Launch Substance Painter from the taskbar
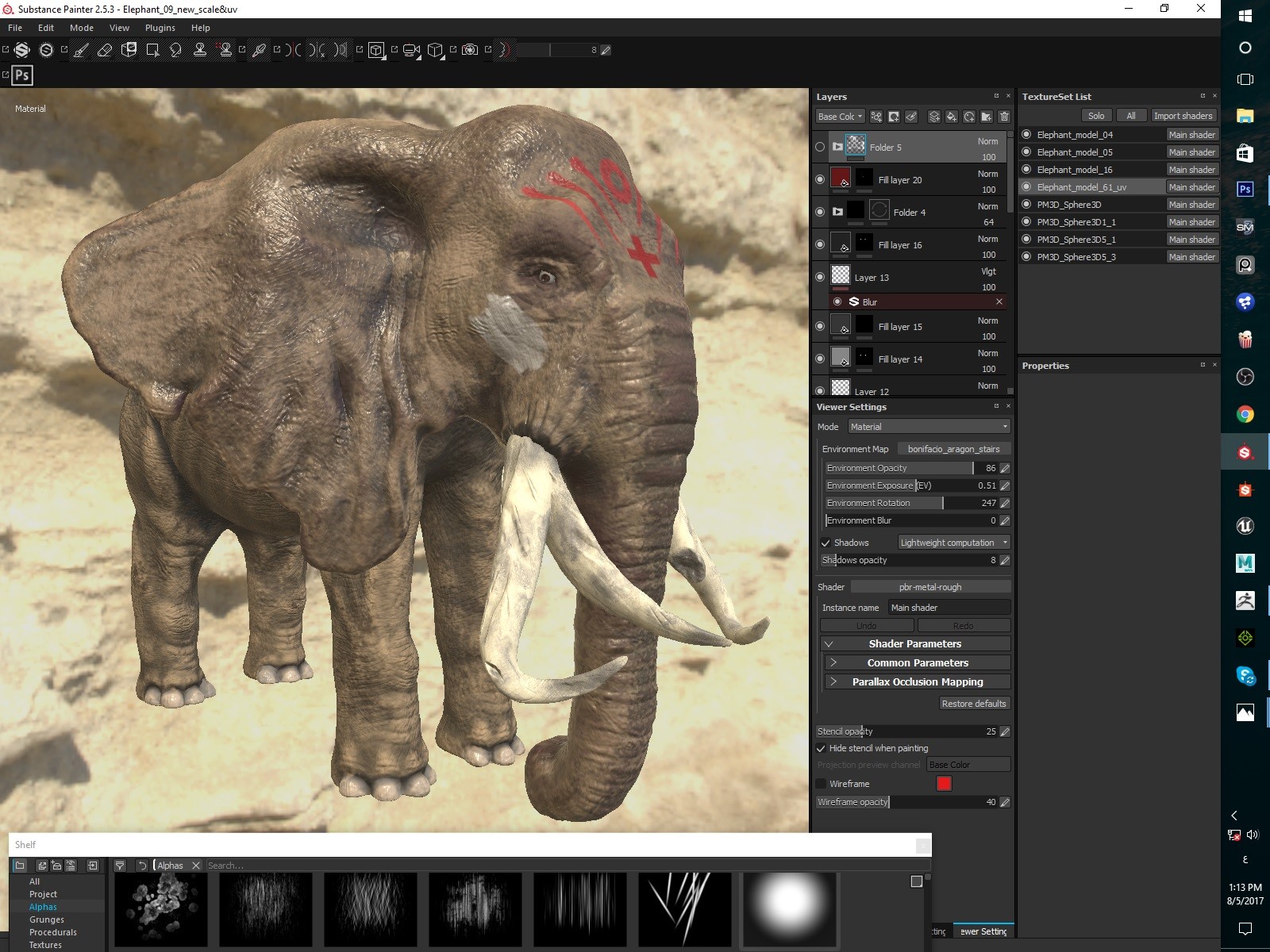Image resolution: width=1270 pixels, height=952 pixels. coord(1245,451)
